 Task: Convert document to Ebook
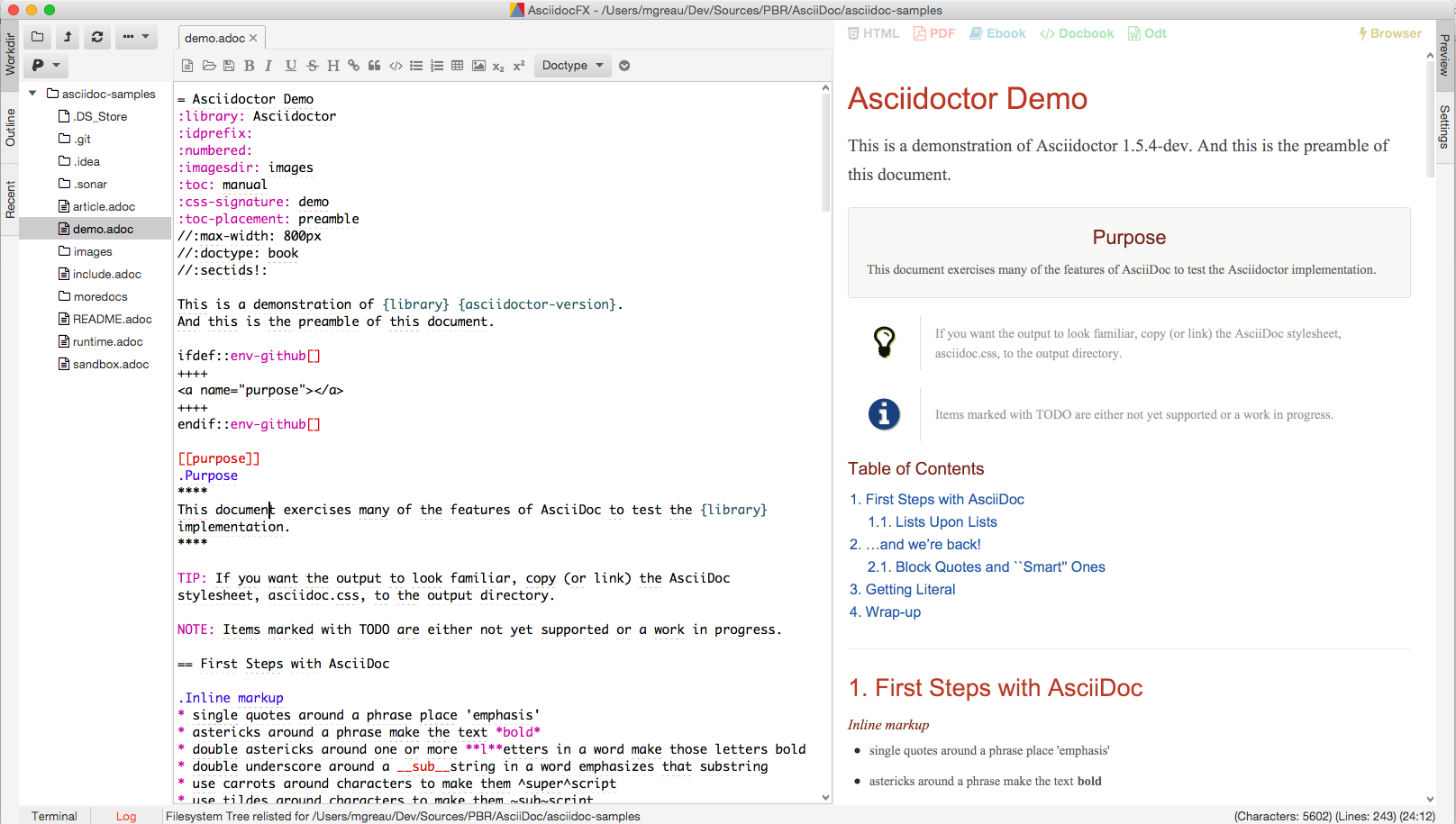click(997, 33)
